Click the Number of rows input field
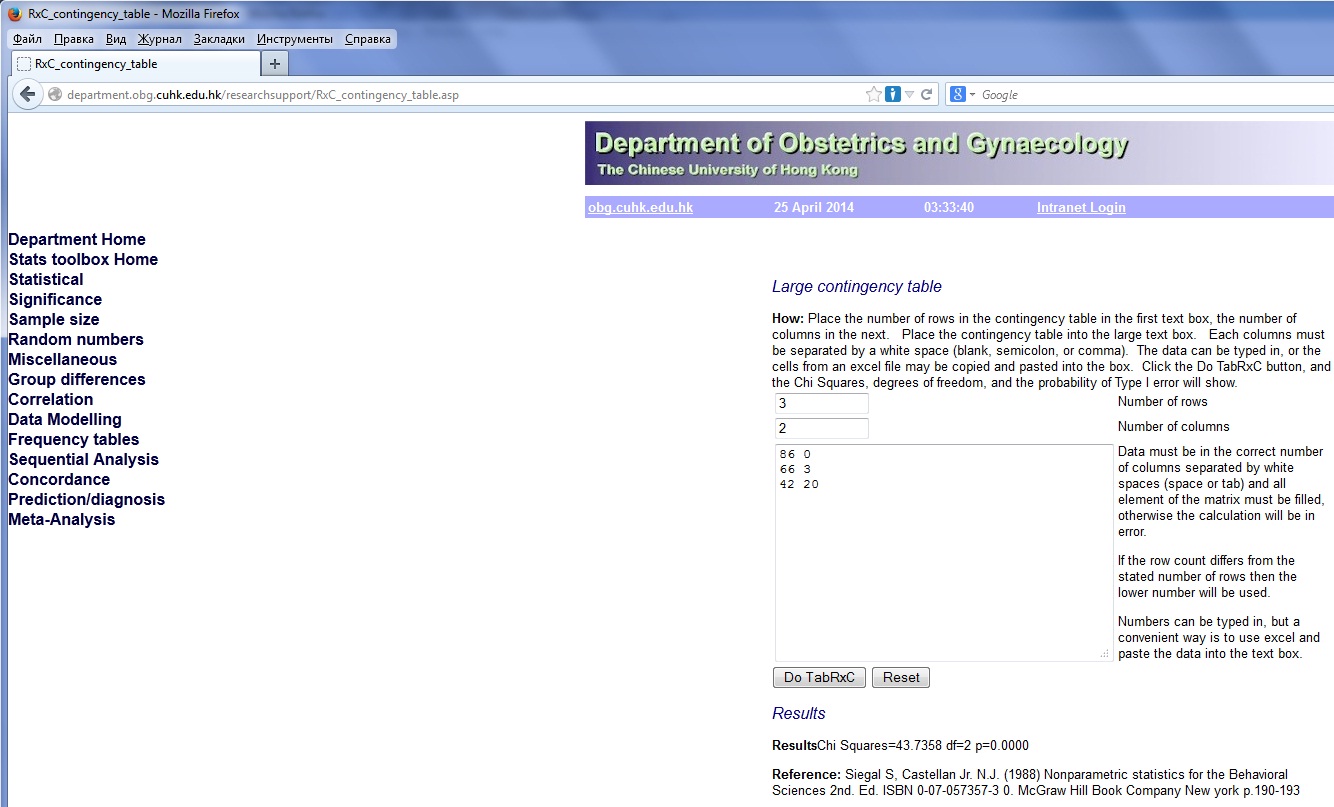 [x=821, y=404]
